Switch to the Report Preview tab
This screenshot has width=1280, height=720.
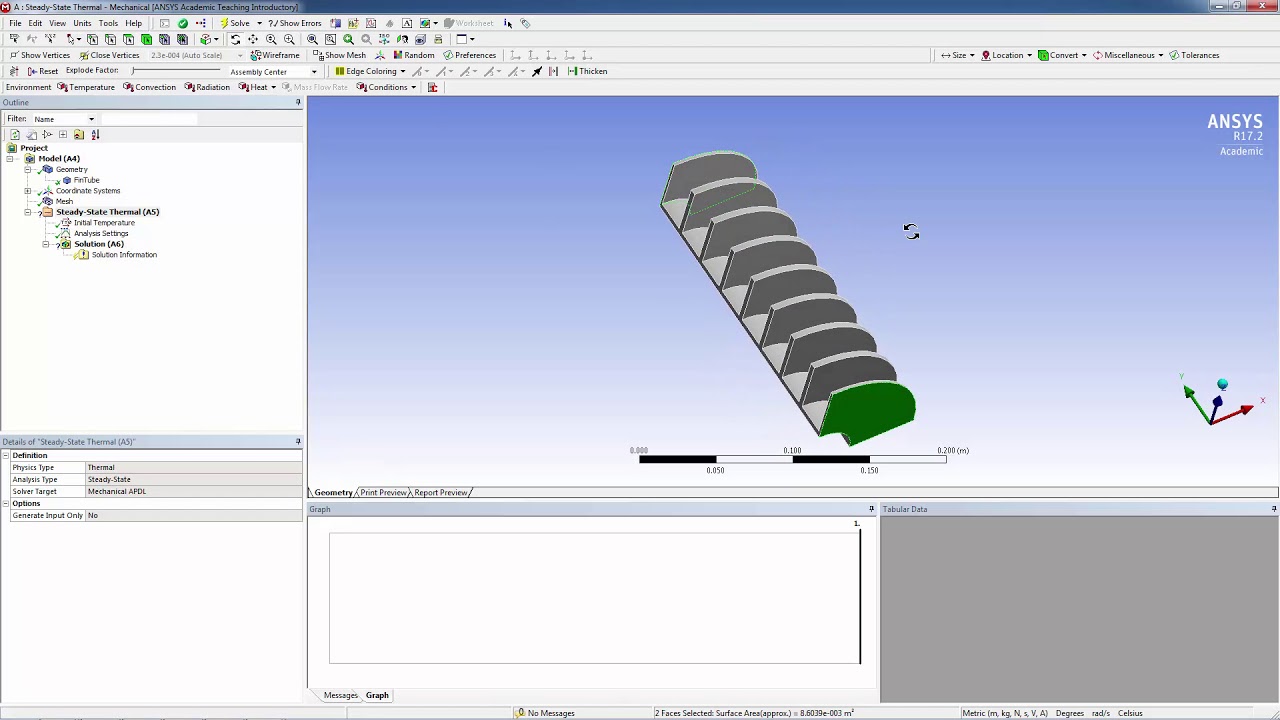tap(441, 492)
